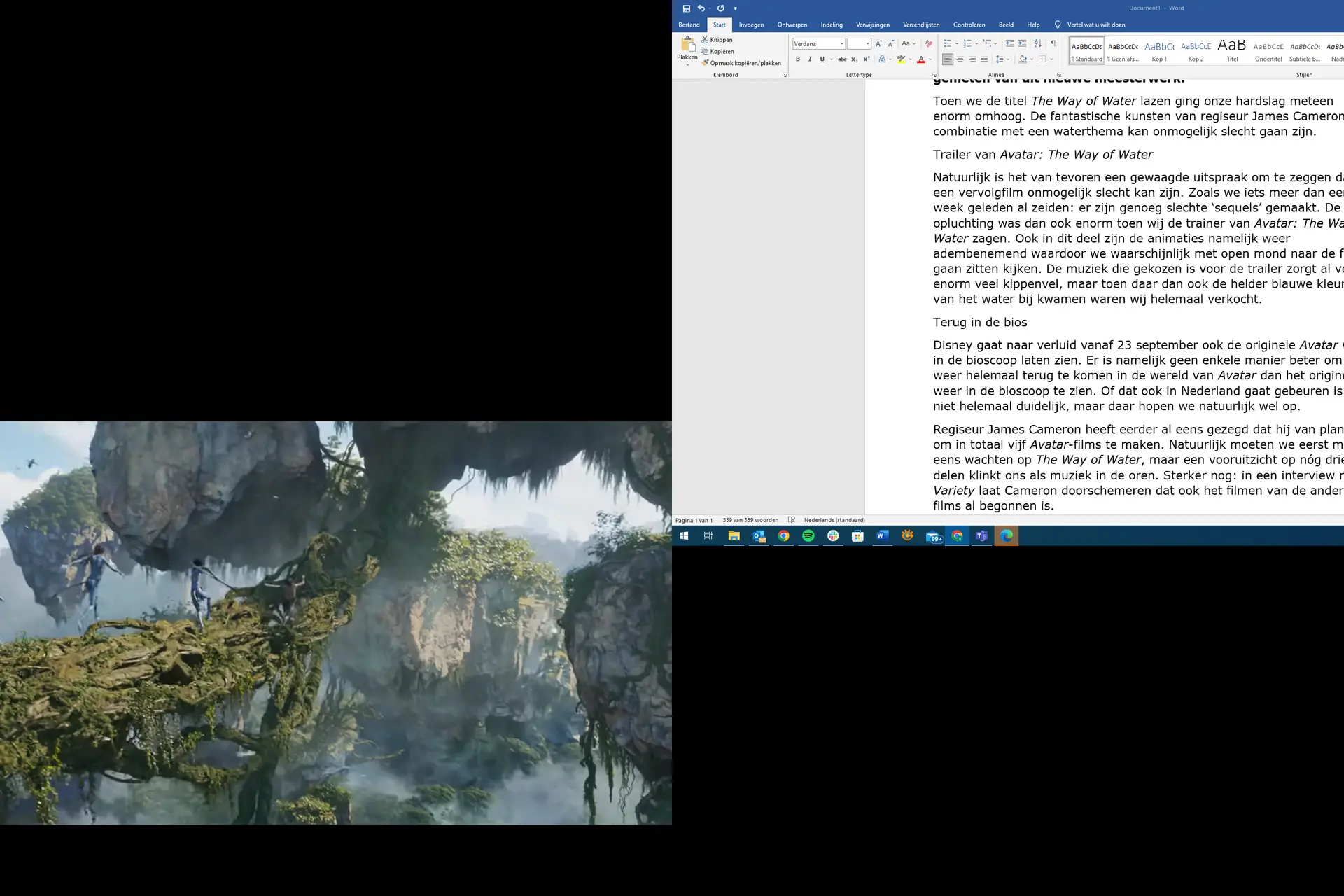Viewport: 1344px width, 896px height.
Task: Open the font color dropdown arrow
Action: pyautogui.click(x=930, y=59)
